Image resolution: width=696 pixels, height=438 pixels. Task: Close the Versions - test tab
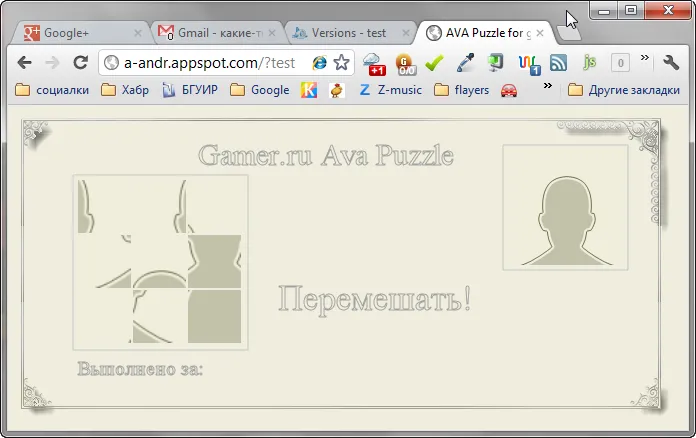(406, 33)
